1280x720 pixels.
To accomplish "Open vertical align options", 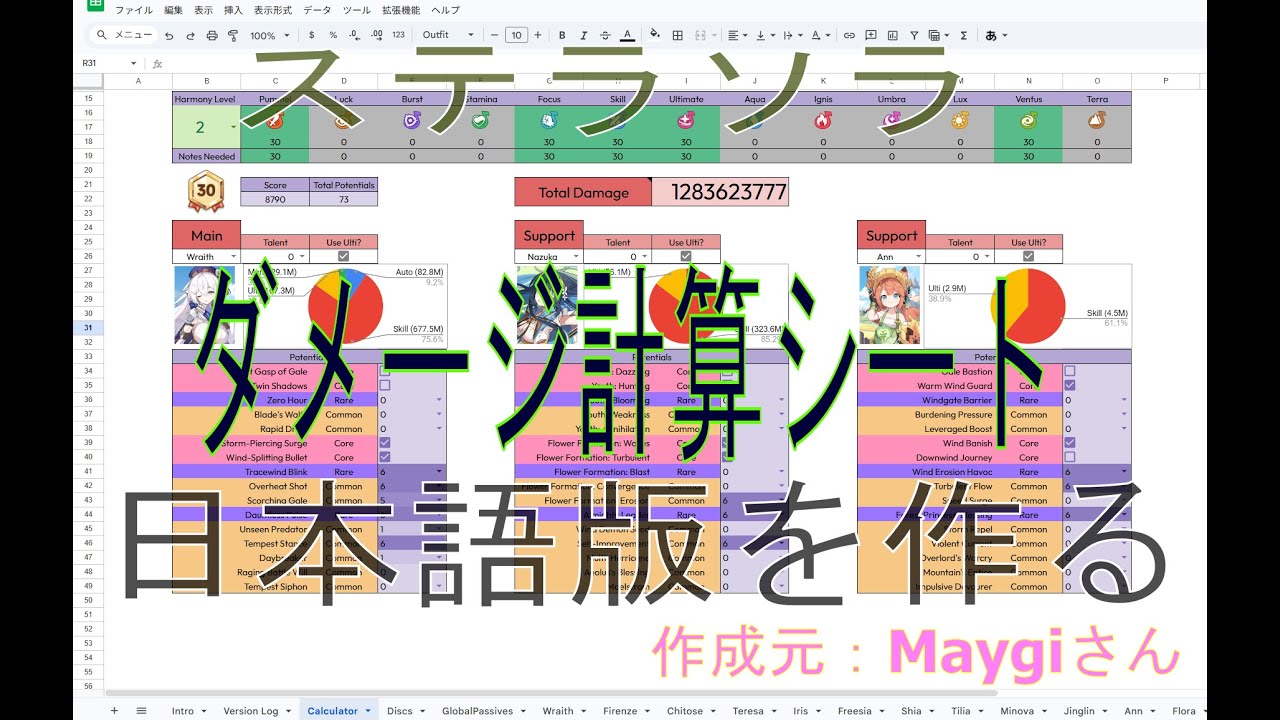I will 764,35.
